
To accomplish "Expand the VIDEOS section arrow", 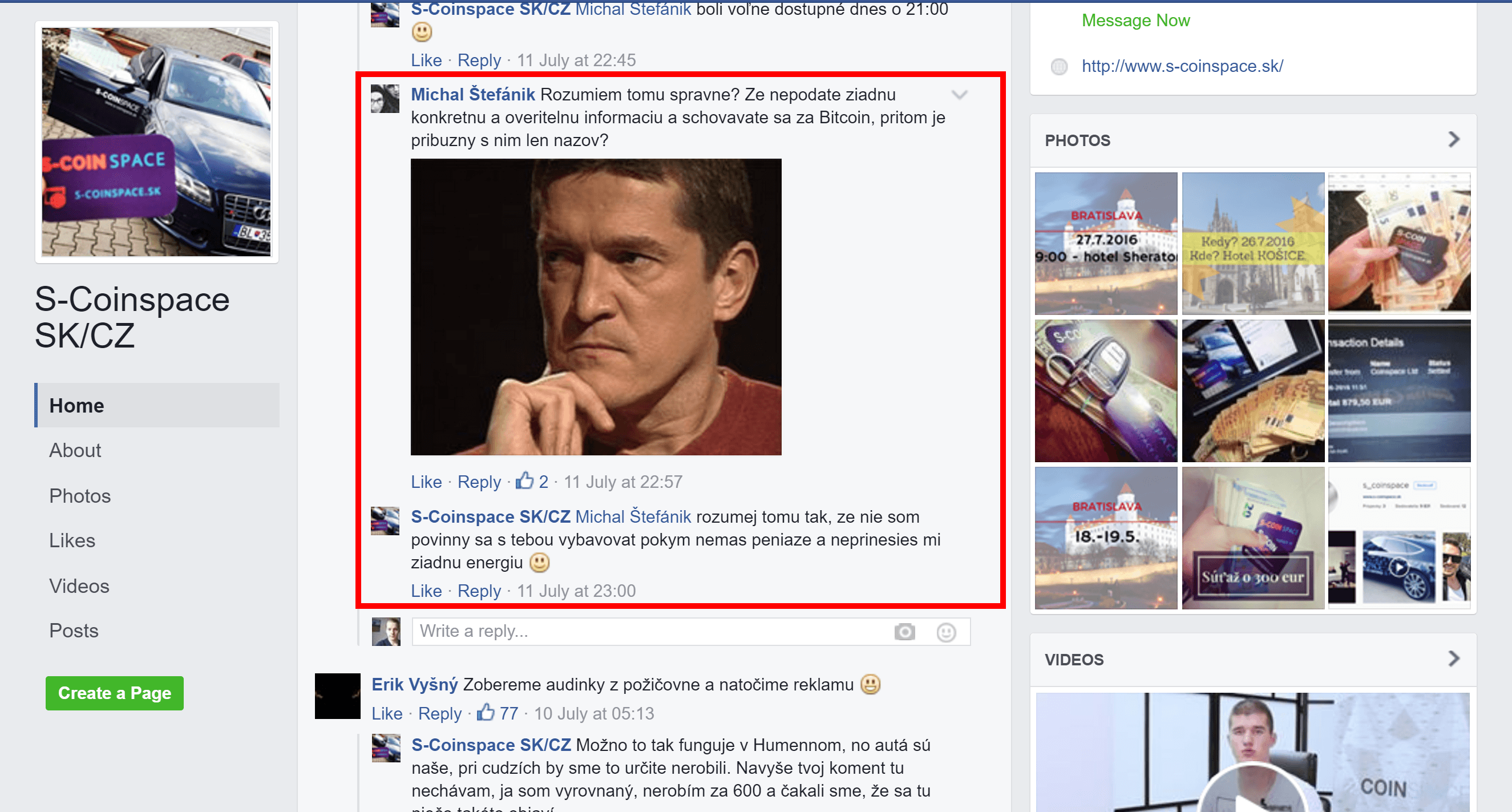I will [1453, 659].
